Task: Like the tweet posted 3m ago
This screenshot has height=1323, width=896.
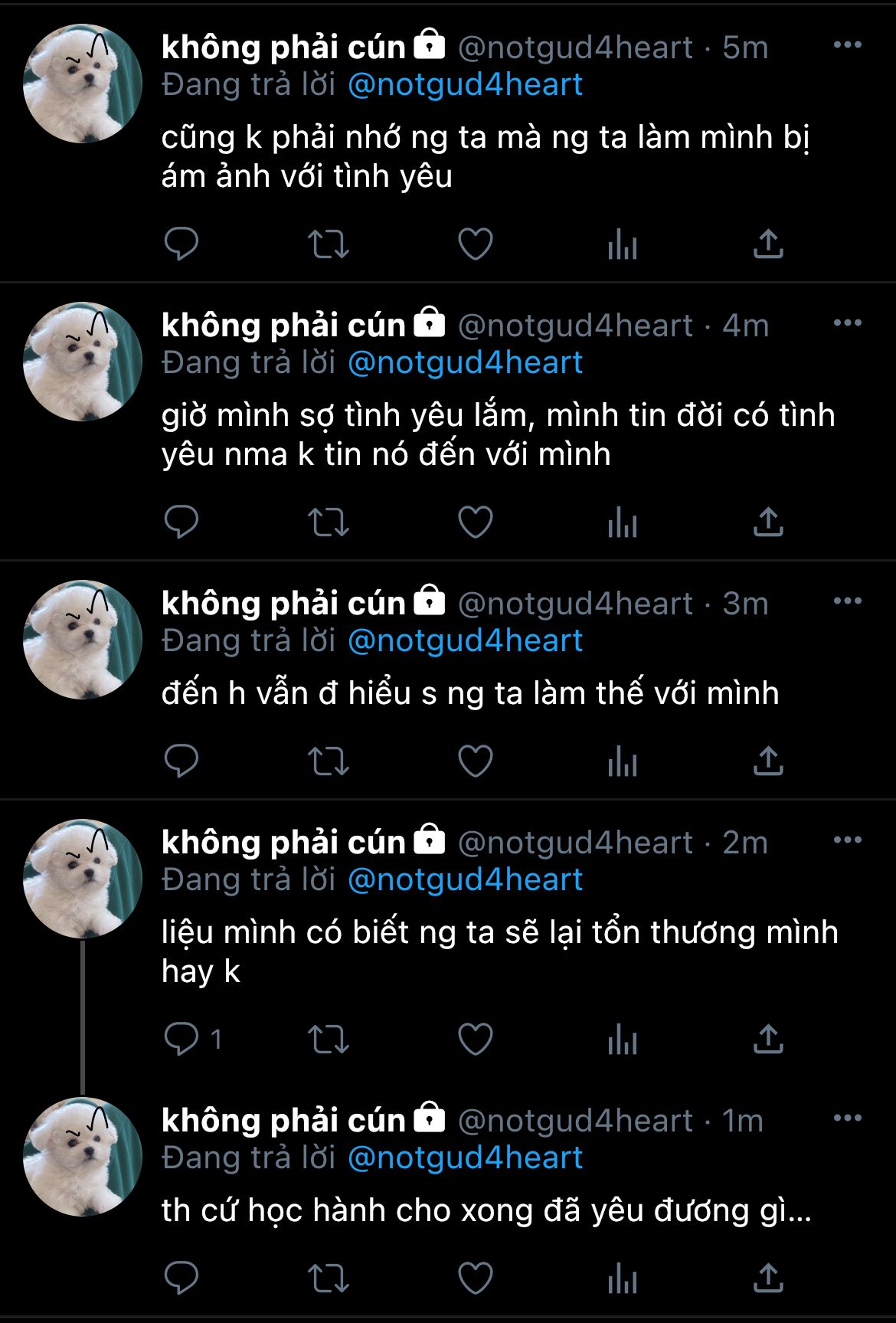Action: [476, 761]
